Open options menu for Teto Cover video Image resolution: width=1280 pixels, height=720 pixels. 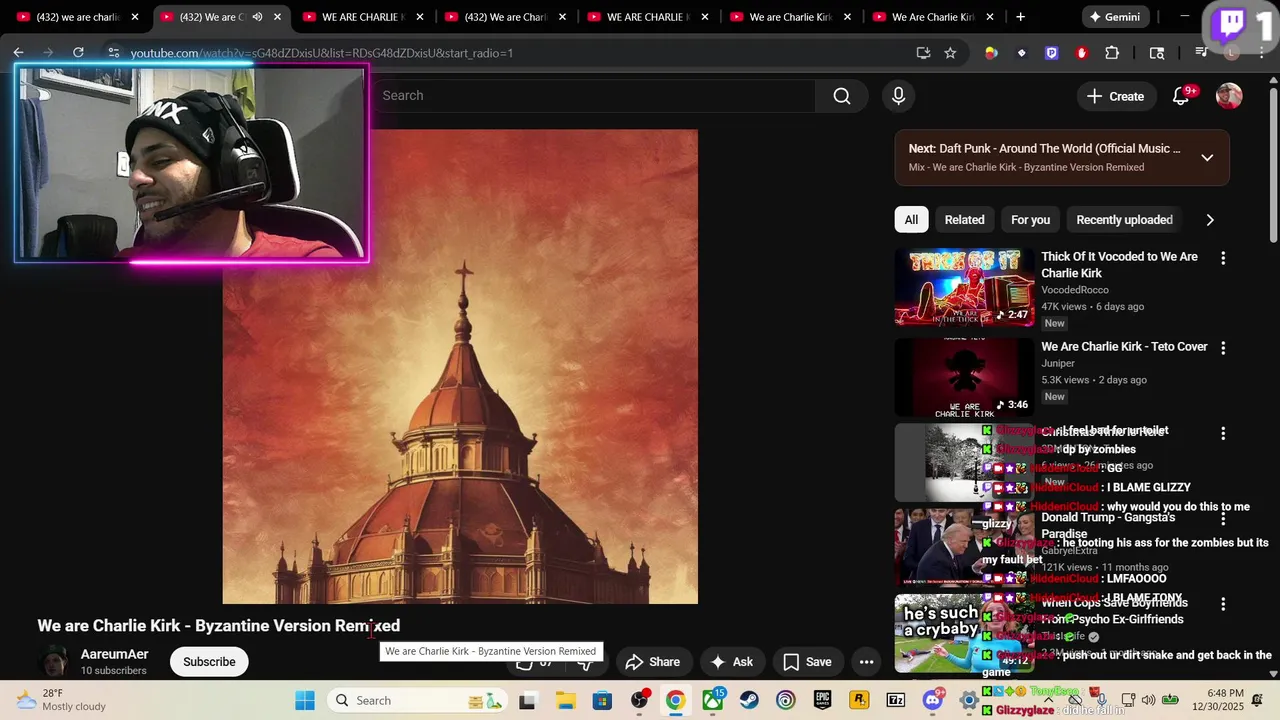(x=1222, y=348)
